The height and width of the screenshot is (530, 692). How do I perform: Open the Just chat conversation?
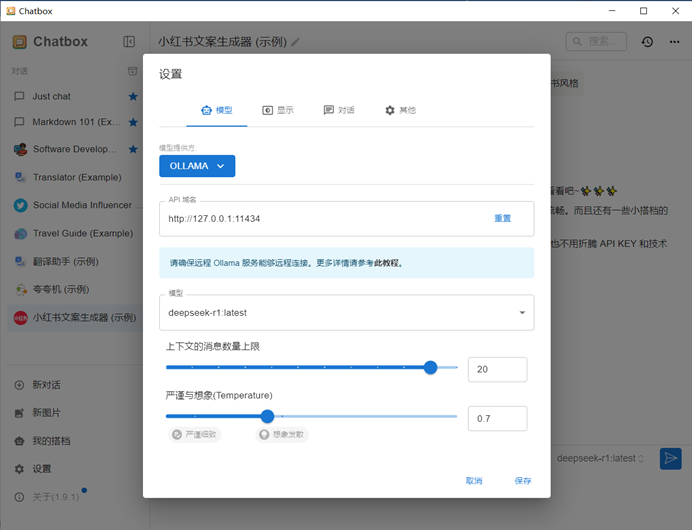tap(73, 96)
